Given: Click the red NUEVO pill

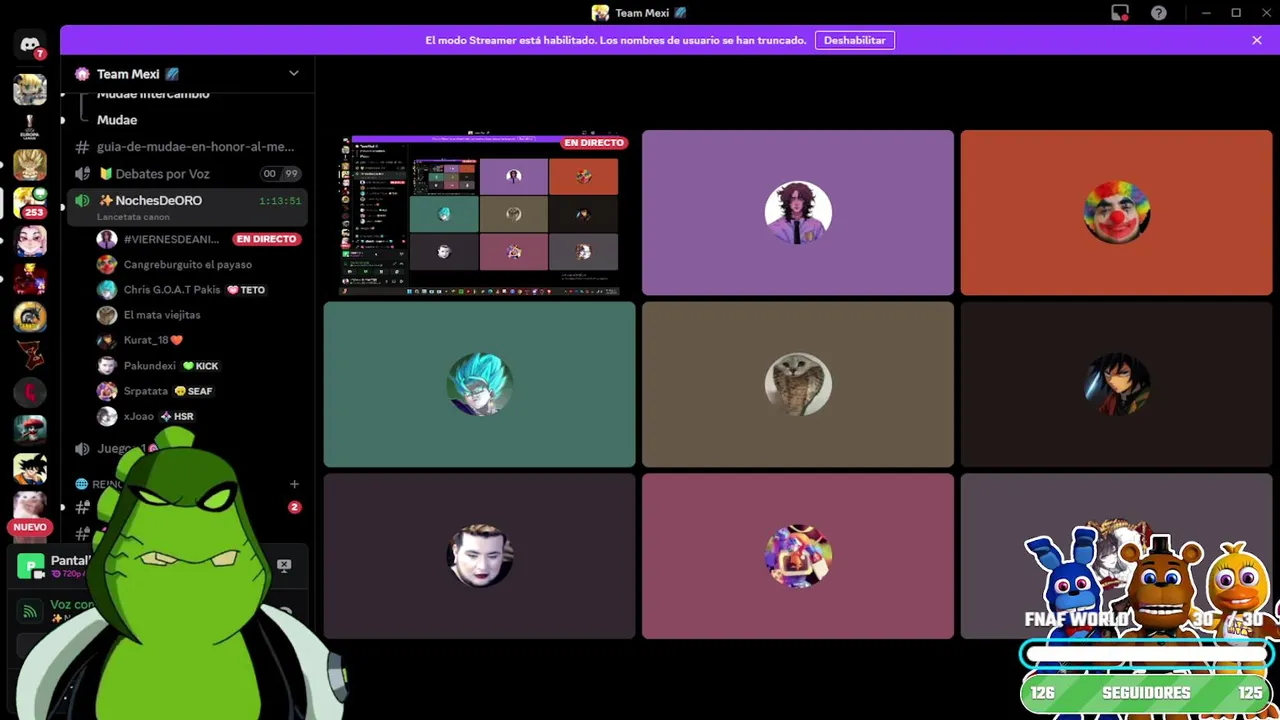Looking at the screenshot, I should tap(30, 527).
